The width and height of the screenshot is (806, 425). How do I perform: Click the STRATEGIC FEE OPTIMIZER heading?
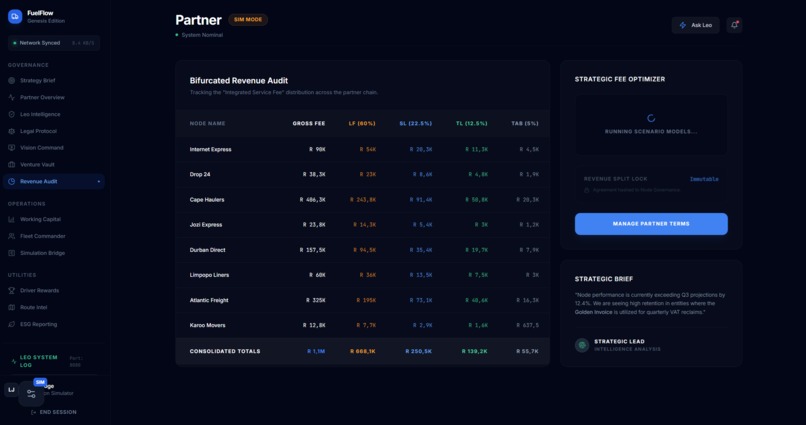pyautogui.click(x=619, y=79)
